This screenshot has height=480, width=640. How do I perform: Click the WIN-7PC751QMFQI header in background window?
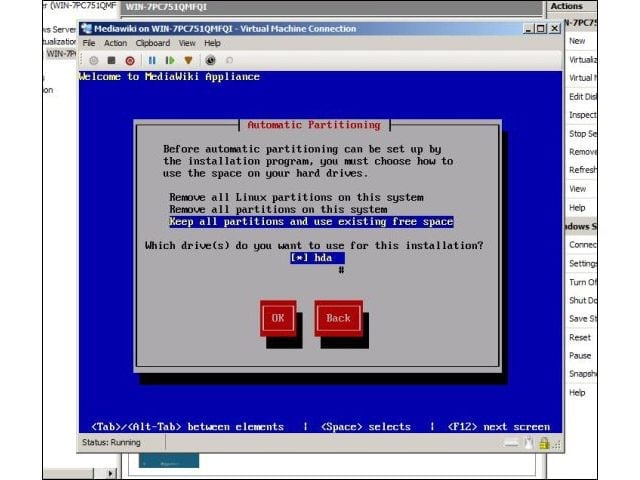tap(166, 7)
